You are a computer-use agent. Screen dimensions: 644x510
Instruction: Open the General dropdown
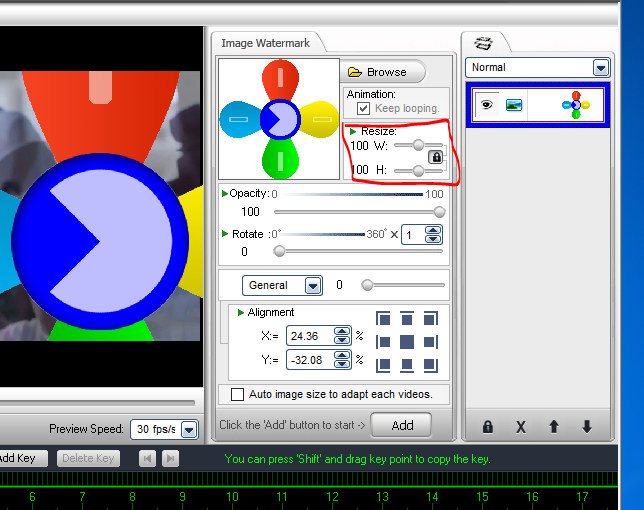313,285
